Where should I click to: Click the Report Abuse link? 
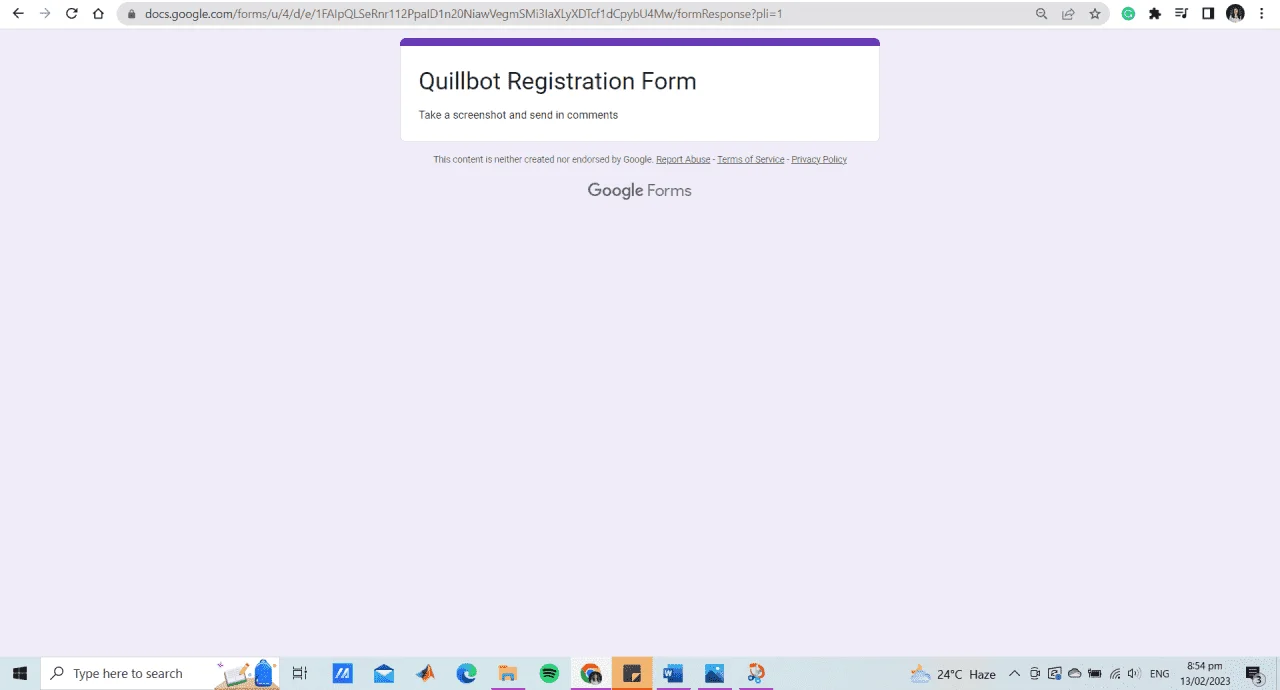click(683, 160)
